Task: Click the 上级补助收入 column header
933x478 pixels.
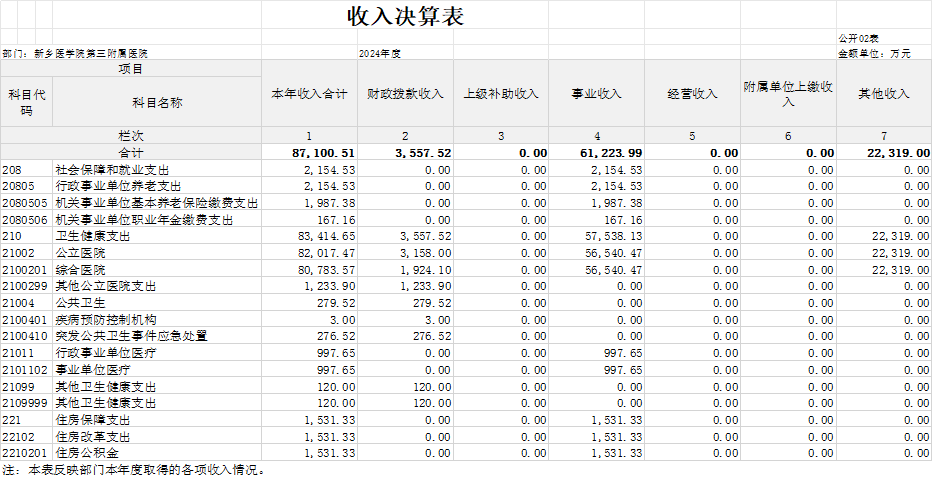Action: [501, 94]
